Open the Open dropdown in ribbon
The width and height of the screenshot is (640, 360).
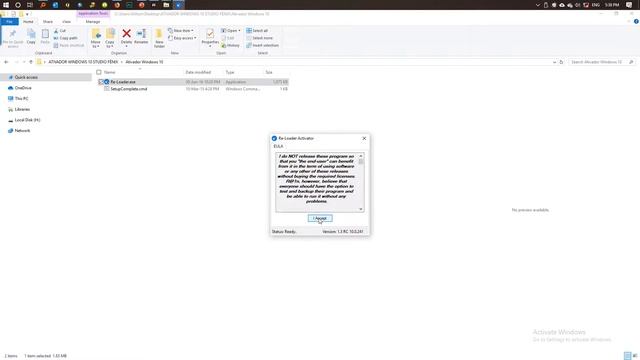pos(231,31)
